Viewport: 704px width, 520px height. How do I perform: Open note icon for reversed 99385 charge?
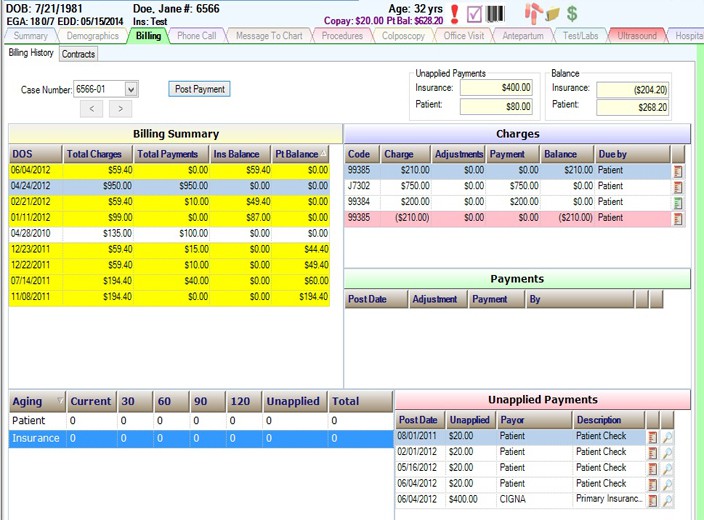(678, 219)
